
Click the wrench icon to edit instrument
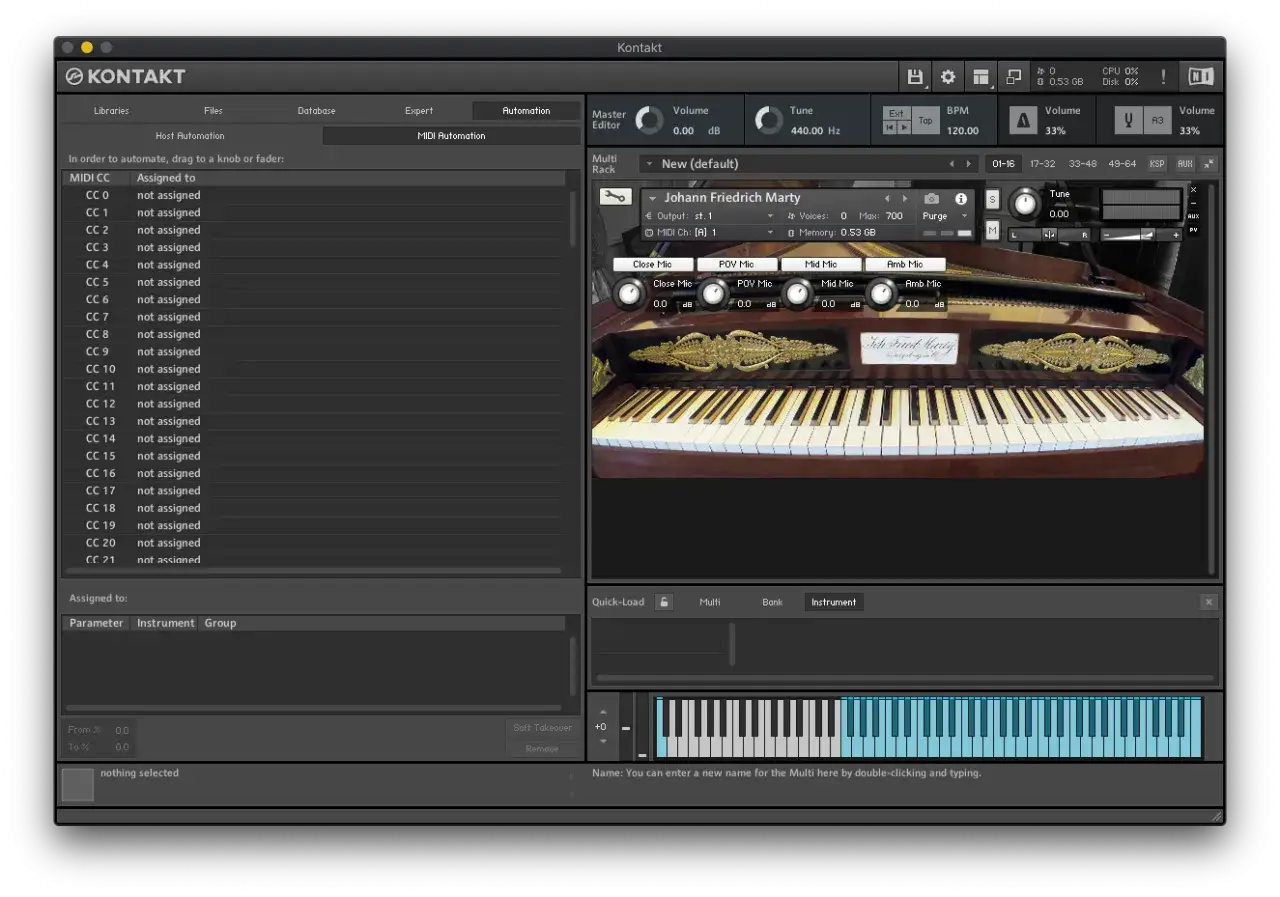(x=615, y=197)
